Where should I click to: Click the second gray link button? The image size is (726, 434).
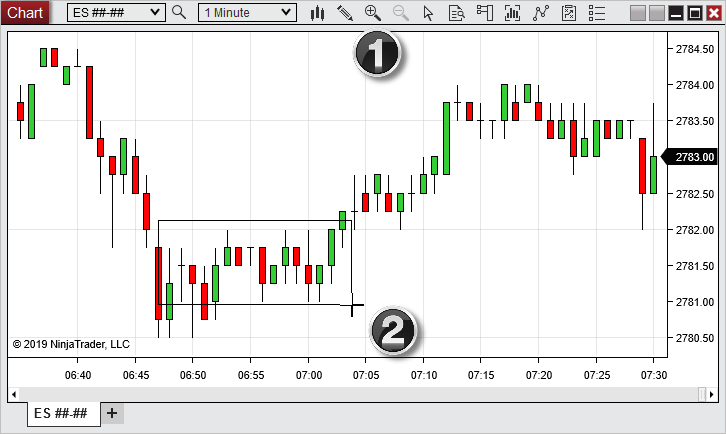click(x=657, y=13)
